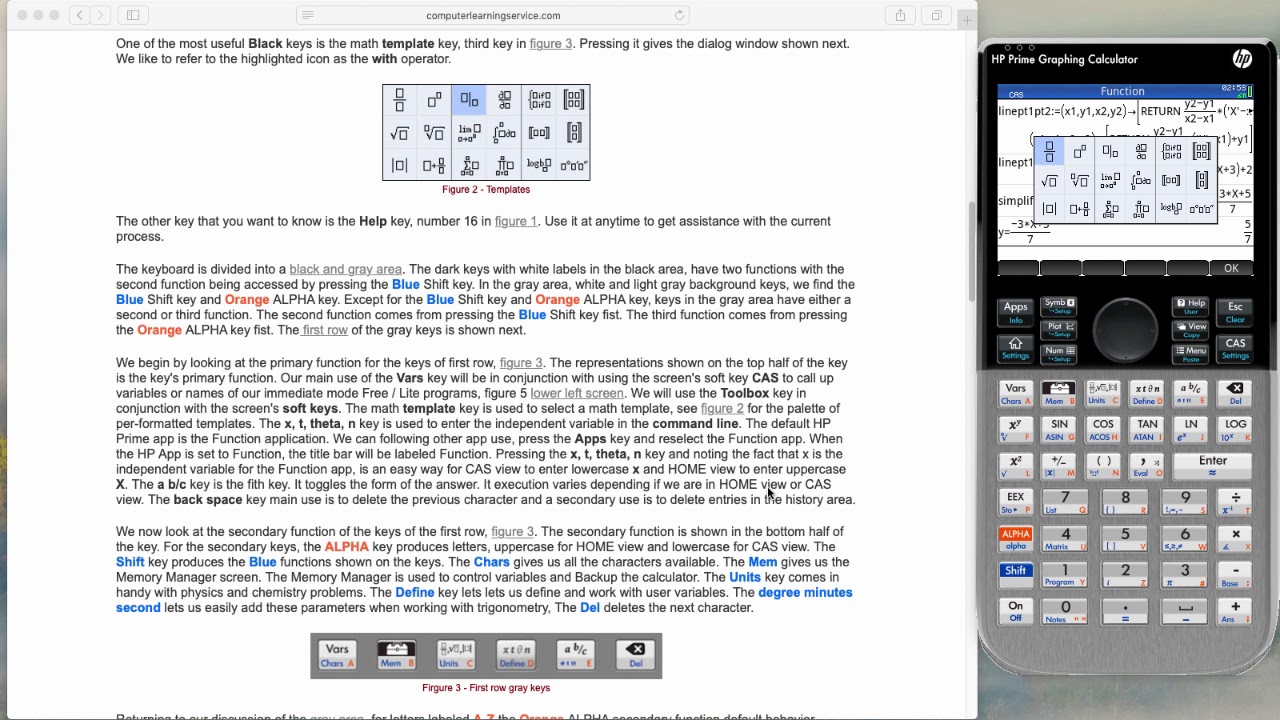The image size is (1280, 720).
Task: Tap the CAS Settings key on the calculator
Action: click(1235, 348)
